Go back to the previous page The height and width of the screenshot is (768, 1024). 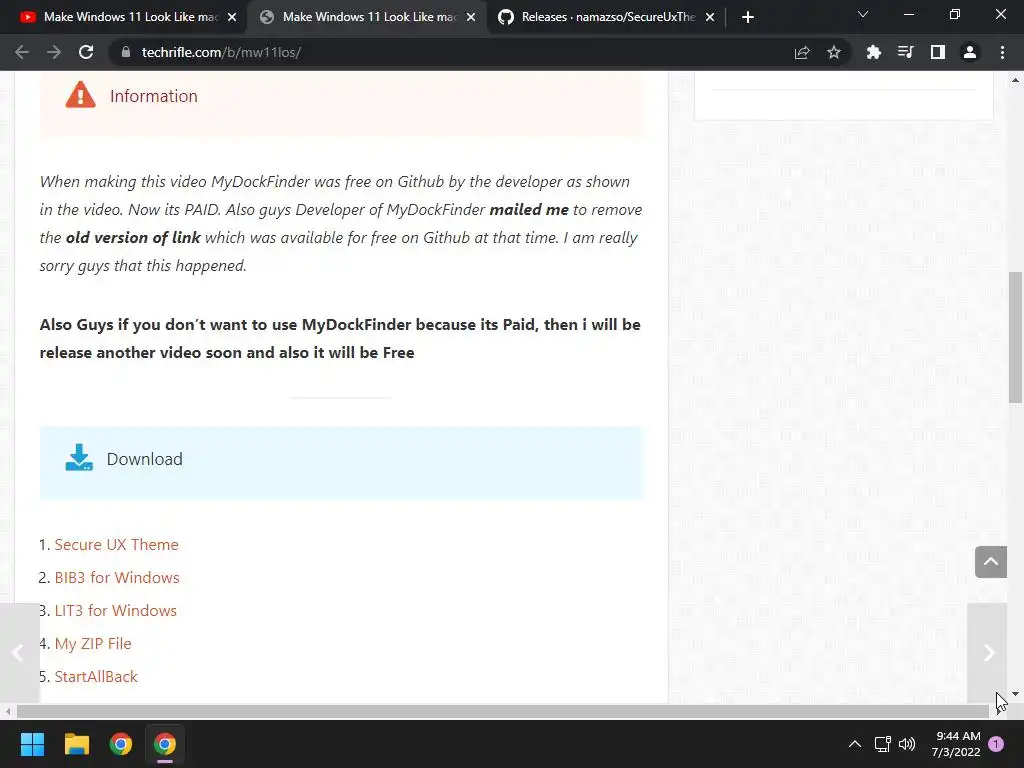pos(22,52)
